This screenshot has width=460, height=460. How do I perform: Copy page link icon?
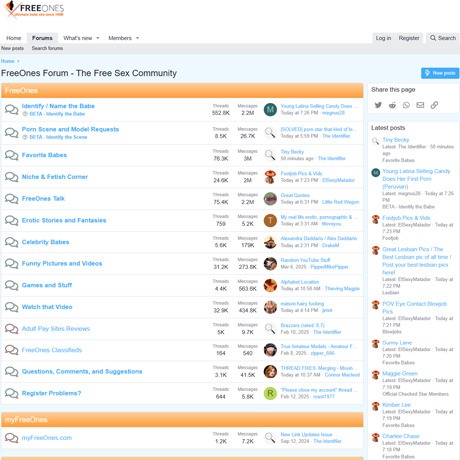pyautogui.click(x=434, y=105)
